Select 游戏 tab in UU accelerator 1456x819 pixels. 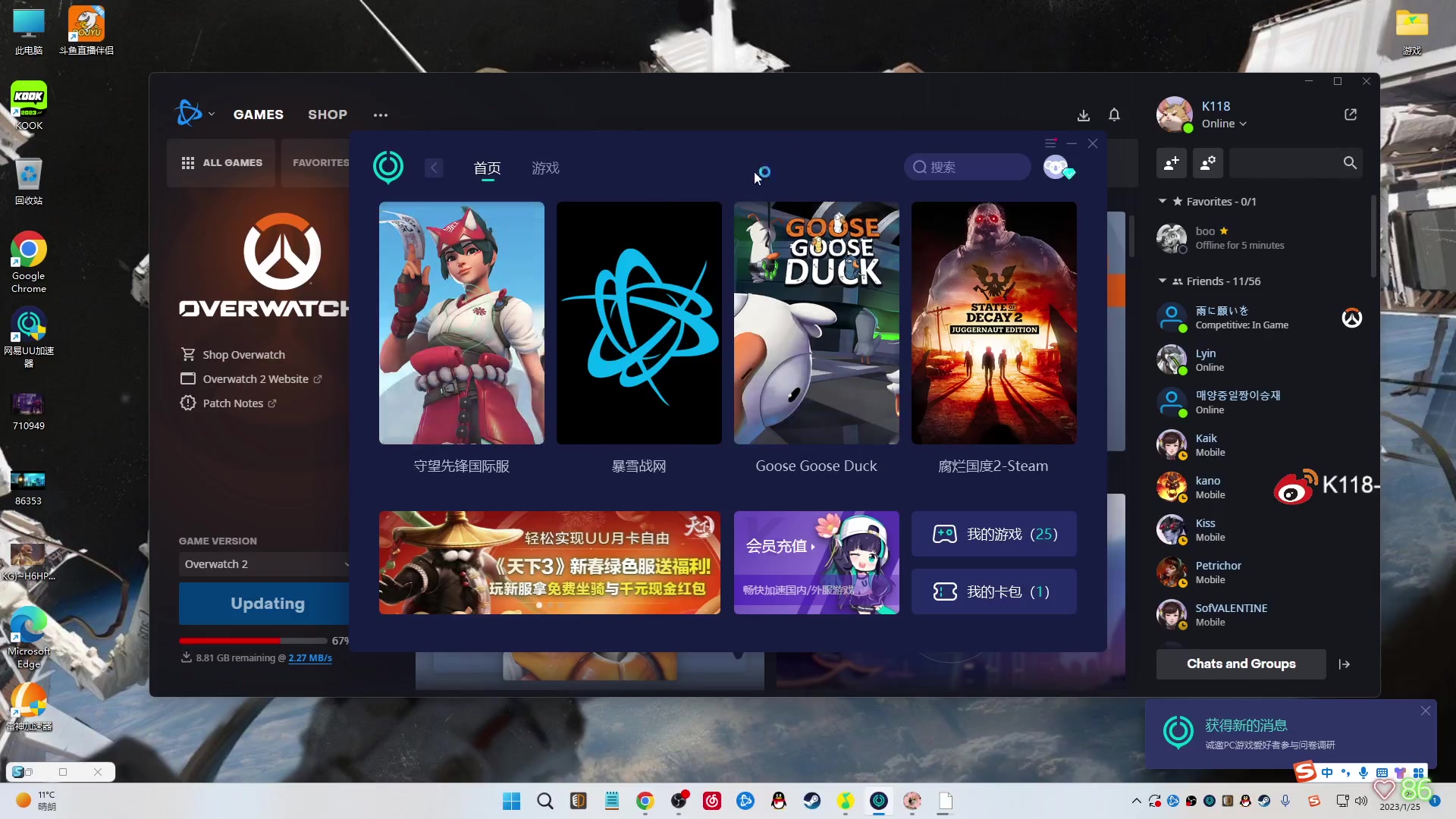pyautogui.click(x=545, y=168)
